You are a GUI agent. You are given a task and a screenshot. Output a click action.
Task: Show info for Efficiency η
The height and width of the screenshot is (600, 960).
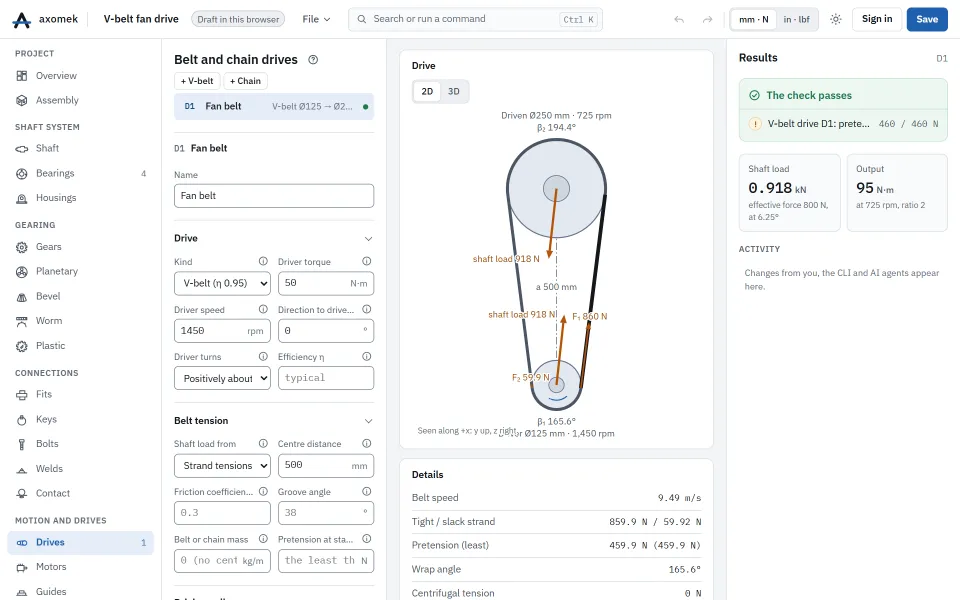click(367, 356)
